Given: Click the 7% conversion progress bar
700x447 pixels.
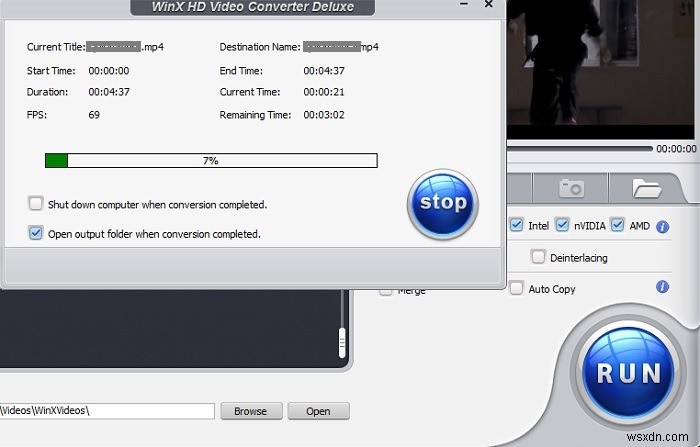Looking at the screenshot, I should pyautogui.click(x=211, y=160).
